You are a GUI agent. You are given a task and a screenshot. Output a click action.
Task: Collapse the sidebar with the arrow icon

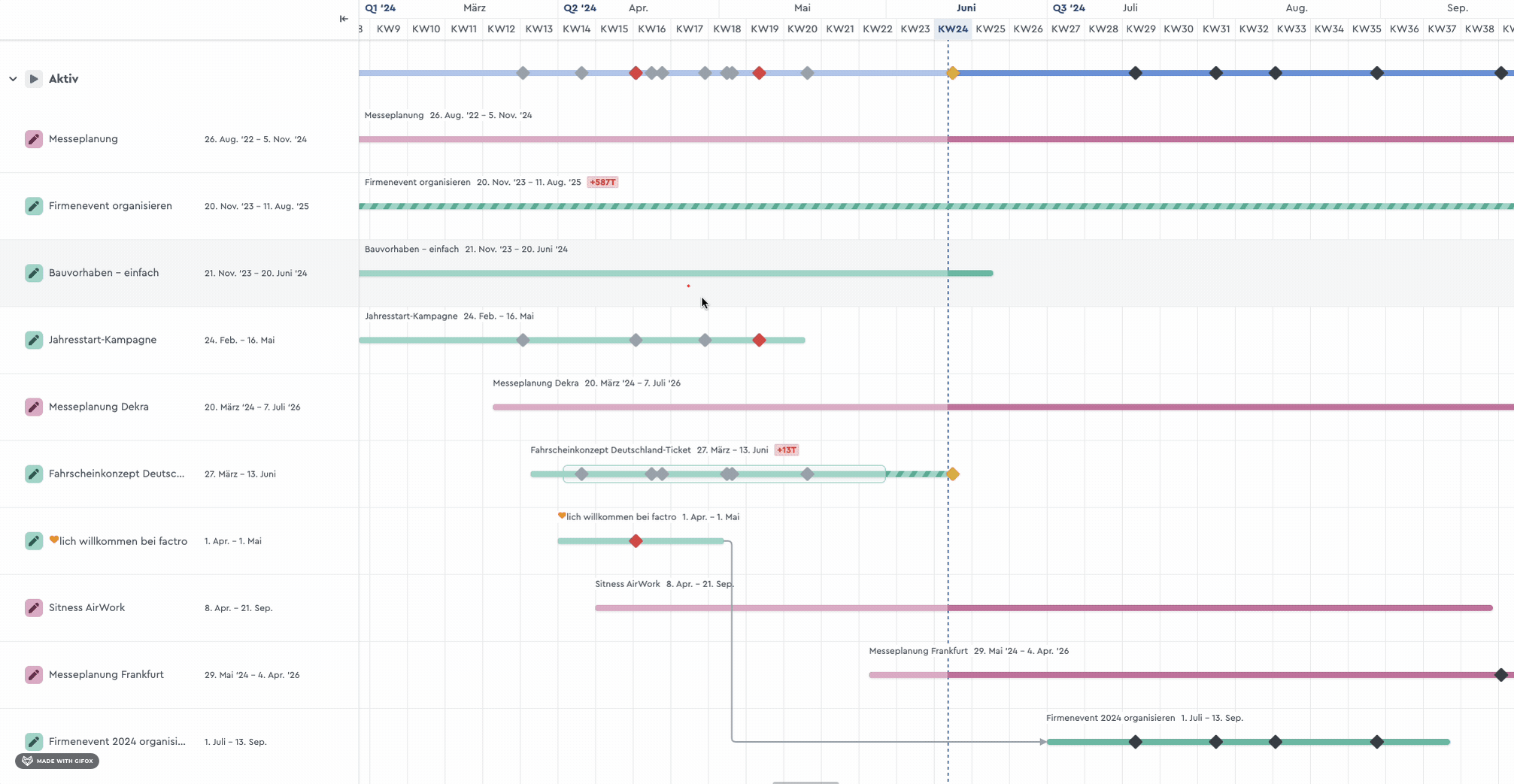(x=344, y=19)
